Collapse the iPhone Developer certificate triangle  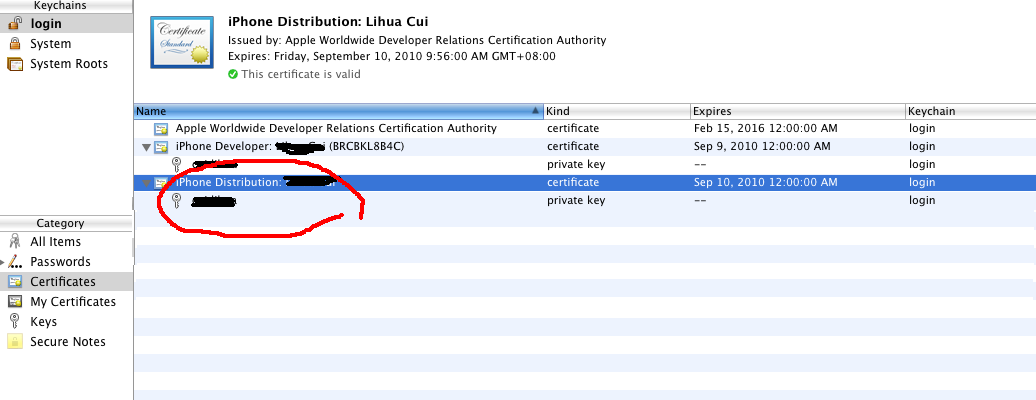147,147
